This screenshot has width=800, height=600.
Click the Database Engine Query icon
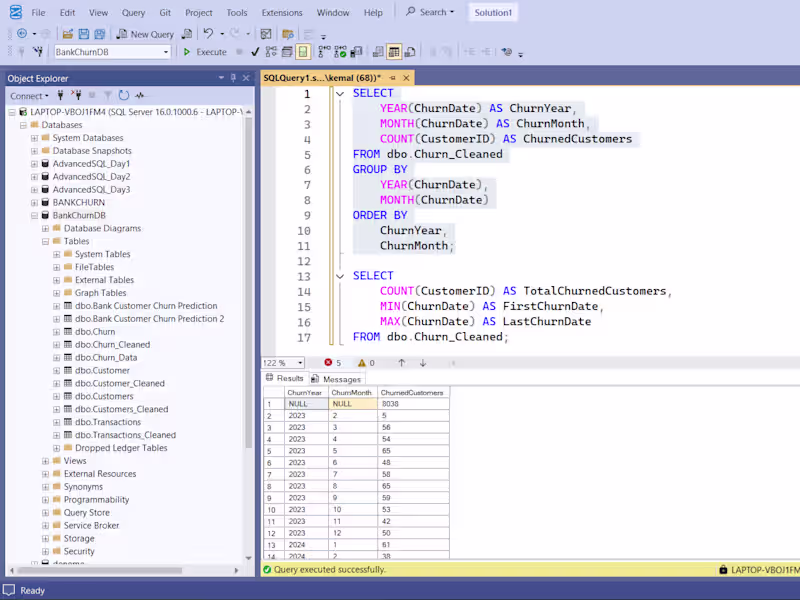click(x=187, y=34)
